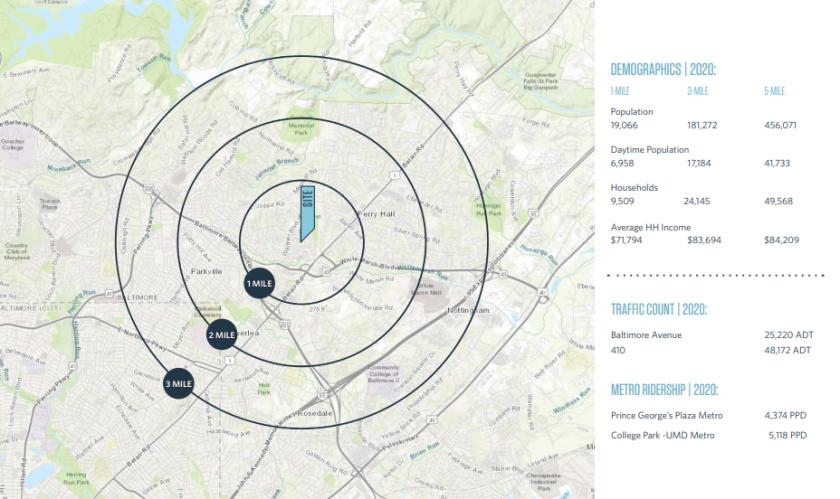Screen dimensions: 840x499
Task: Select the 3-MILE column header
Action: (x=696, y=91)
